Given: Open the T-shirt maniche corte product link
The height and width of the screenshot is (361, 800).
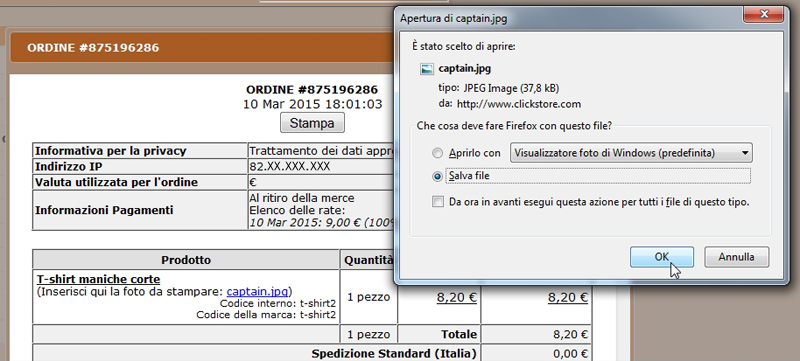Looking at the screenshot, I should click(98, 279).
